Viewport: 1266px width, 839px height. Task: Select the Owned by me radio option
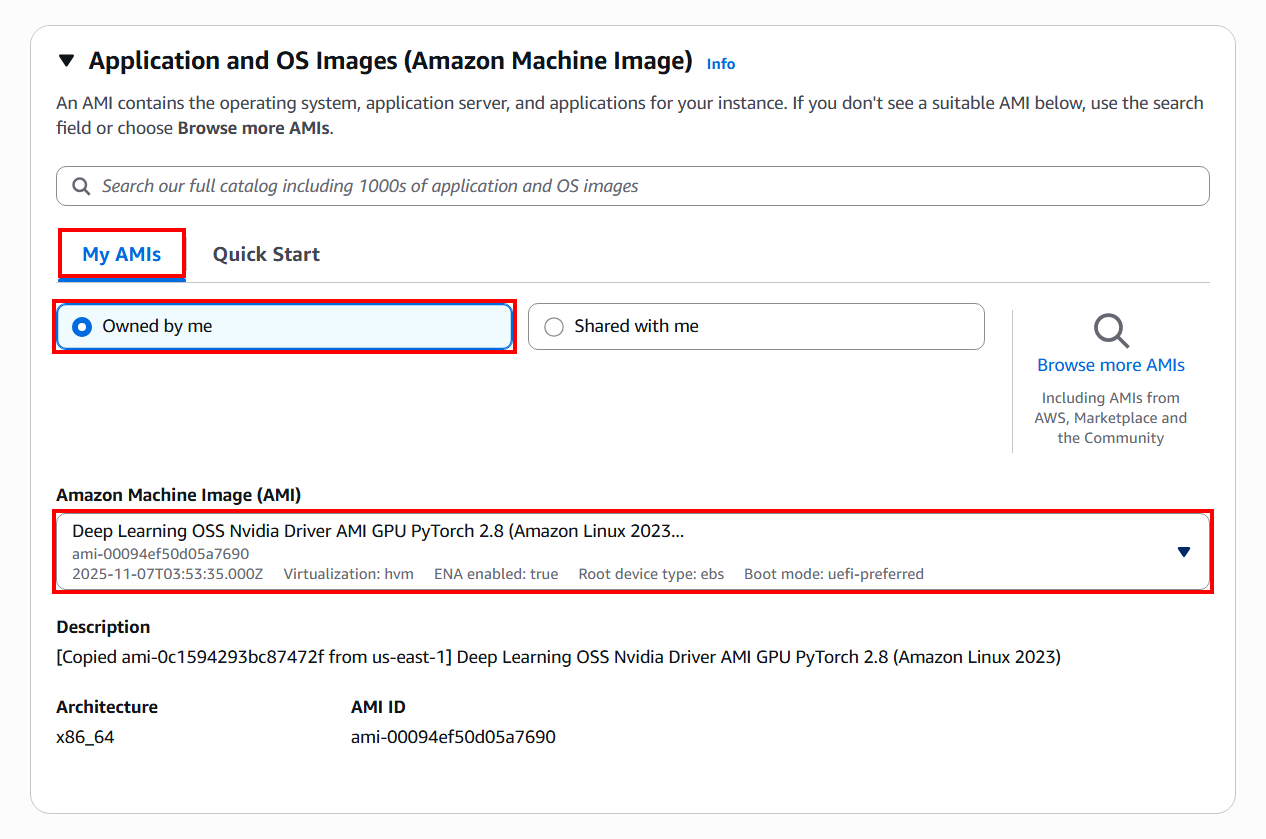(83, 326)
